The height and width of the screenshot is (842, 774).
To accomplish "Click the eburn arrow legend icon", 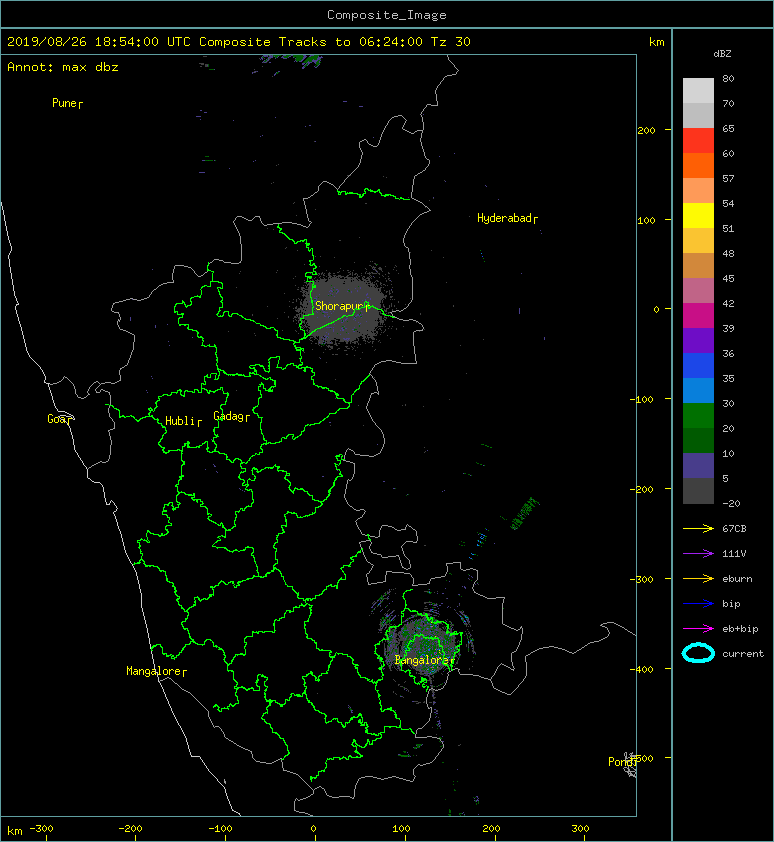I will tap(698, 579).
